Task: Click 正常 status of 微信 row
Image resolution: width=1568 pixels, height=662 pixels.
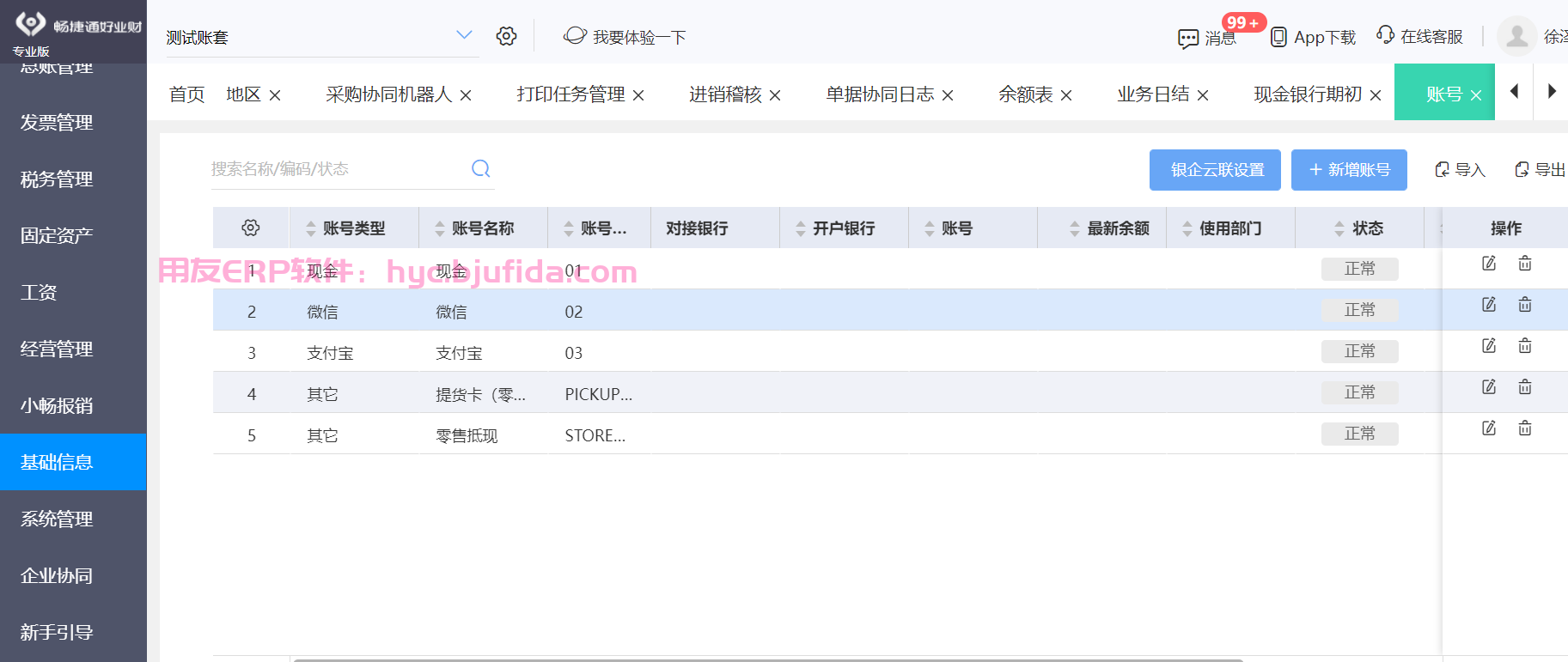Action: pos(1359,310)
